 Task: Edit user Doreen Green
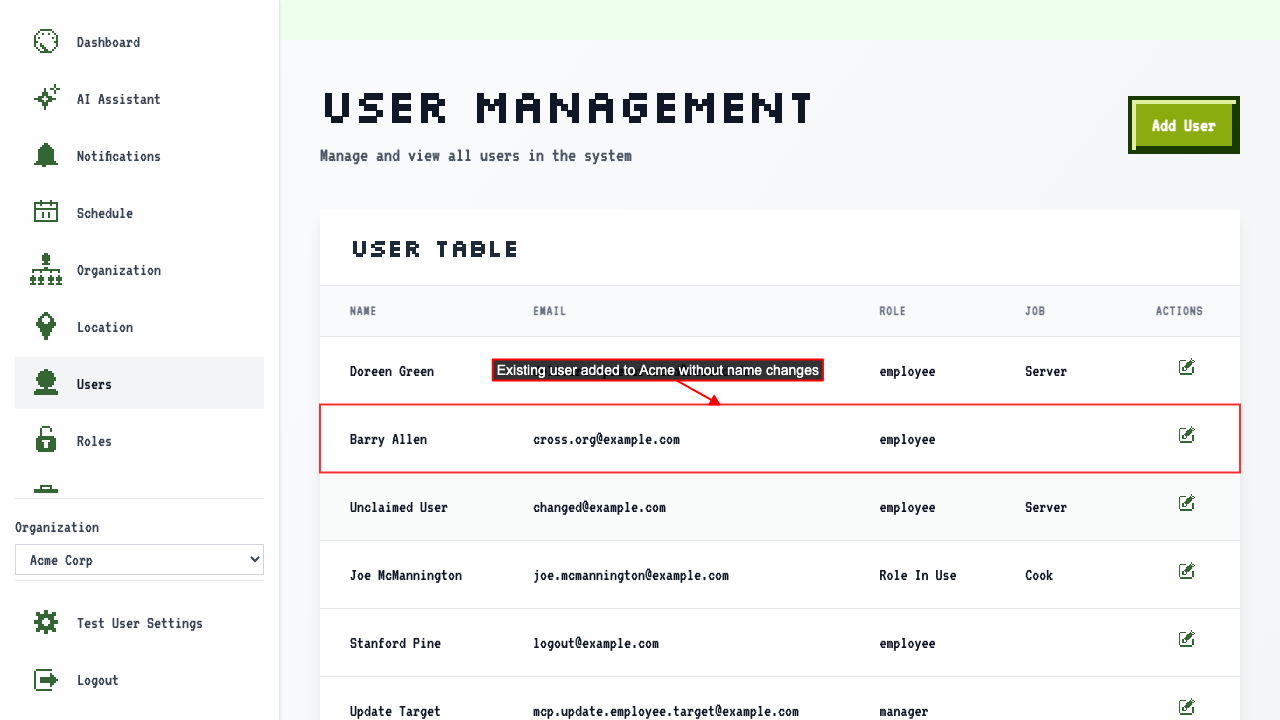[x=1186, y=368]
